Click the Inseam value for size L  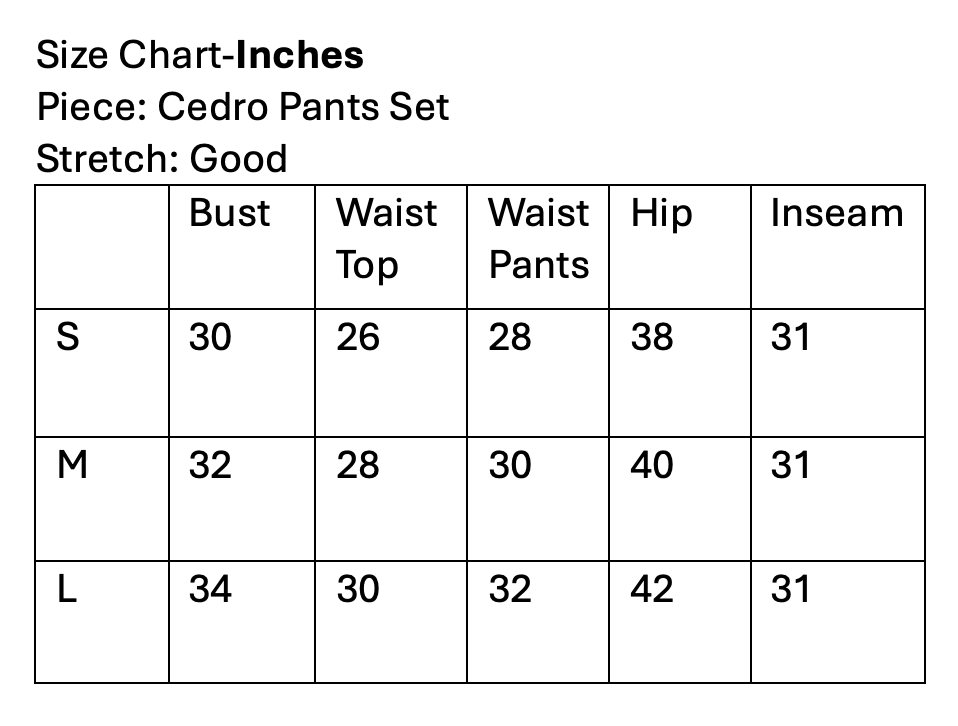[790, 589]
